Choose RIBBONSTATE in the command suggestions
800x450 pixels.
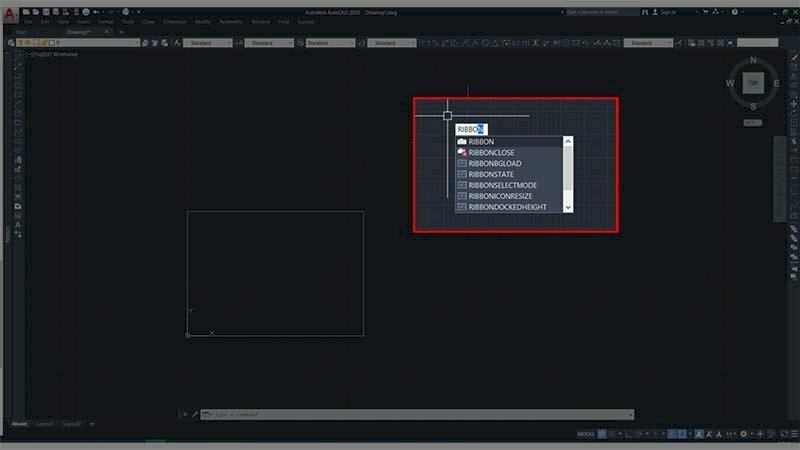pyautogui.click(x=491, y=174)
